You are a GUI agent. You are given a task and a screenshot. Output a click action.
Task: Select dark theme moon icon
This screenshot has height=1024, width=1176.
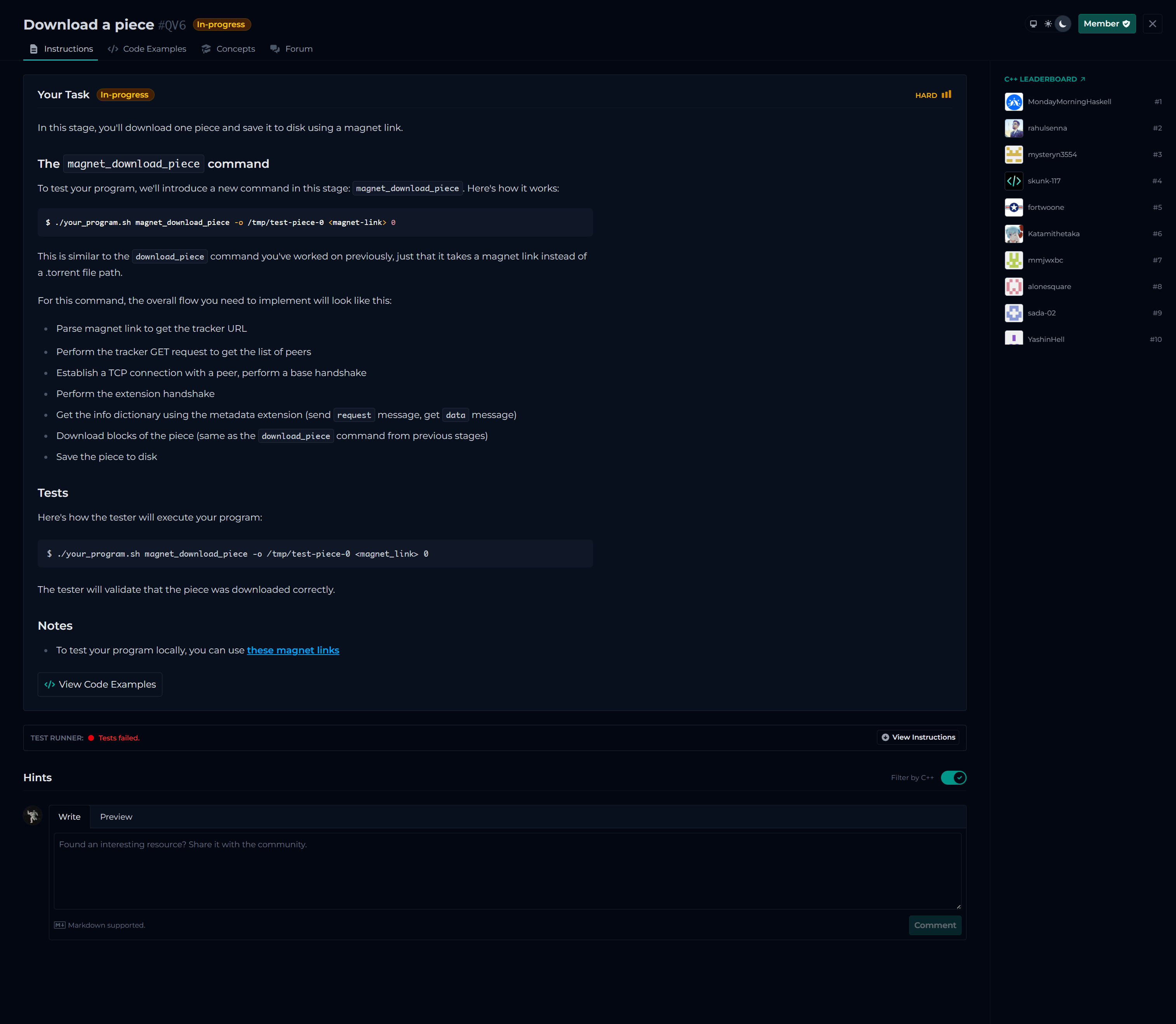tap(1062, 24)
